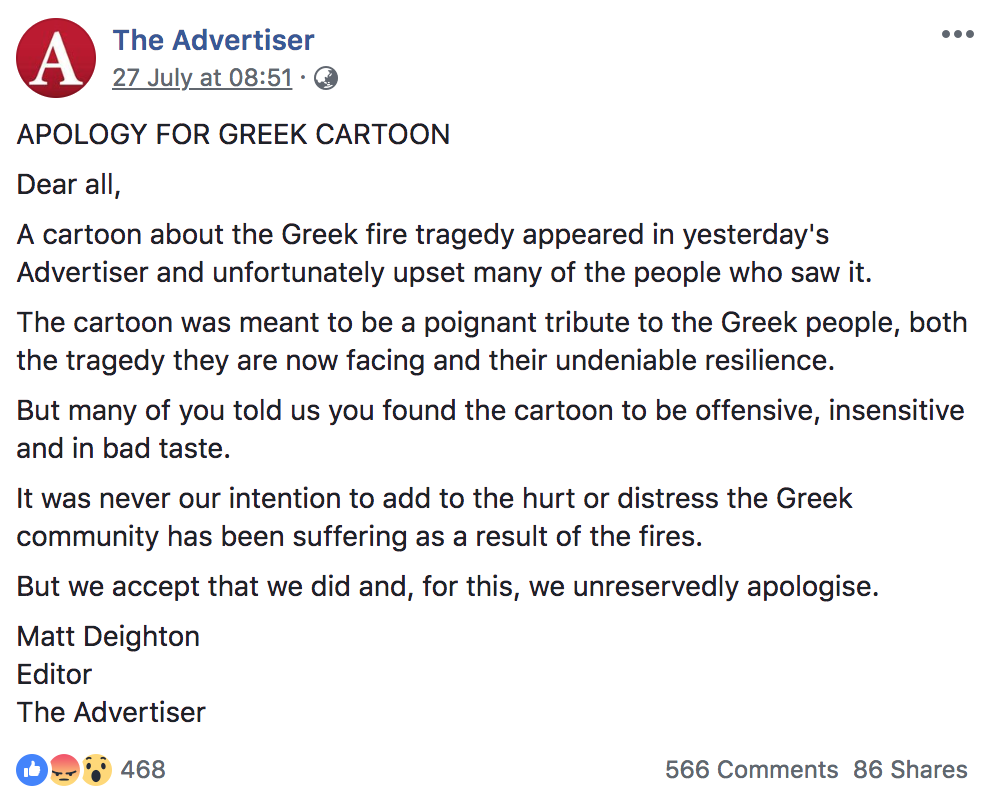Open the 27 July at 08:51 timestamp
This screenshot has height=806, width=992.
point(202,78)
